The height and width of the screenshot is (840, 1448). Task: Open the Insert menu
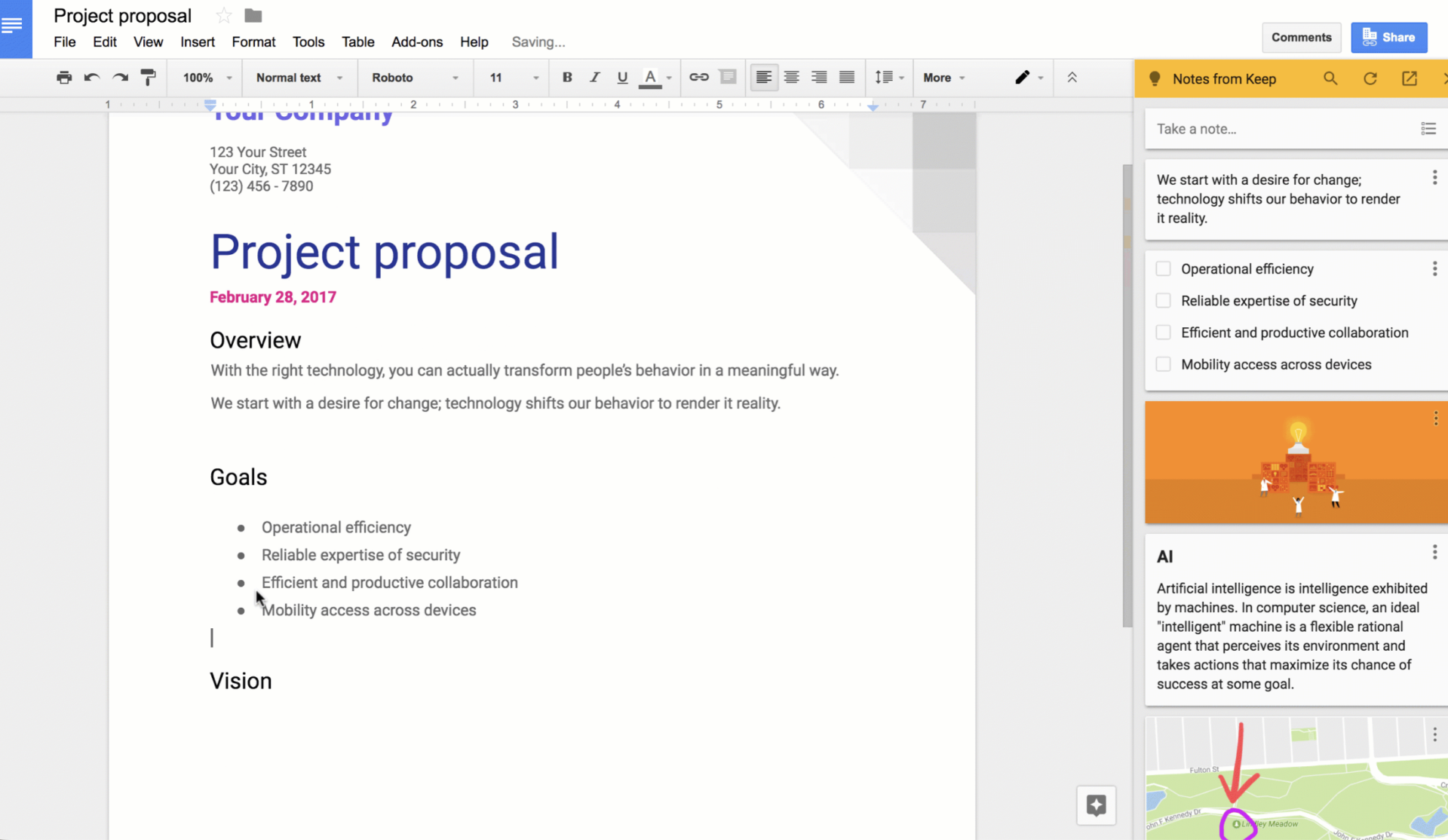pos(198,42)
